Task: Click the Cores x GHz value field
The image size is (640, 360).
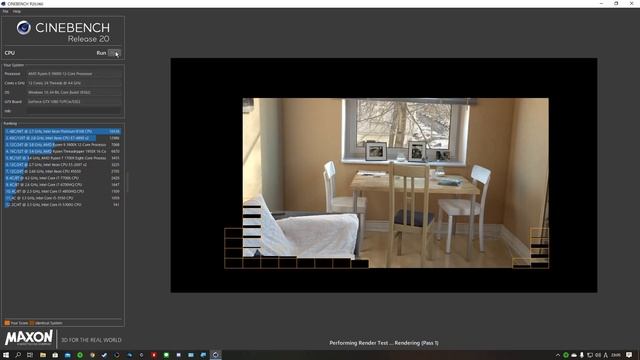Action: click(74, 83)
